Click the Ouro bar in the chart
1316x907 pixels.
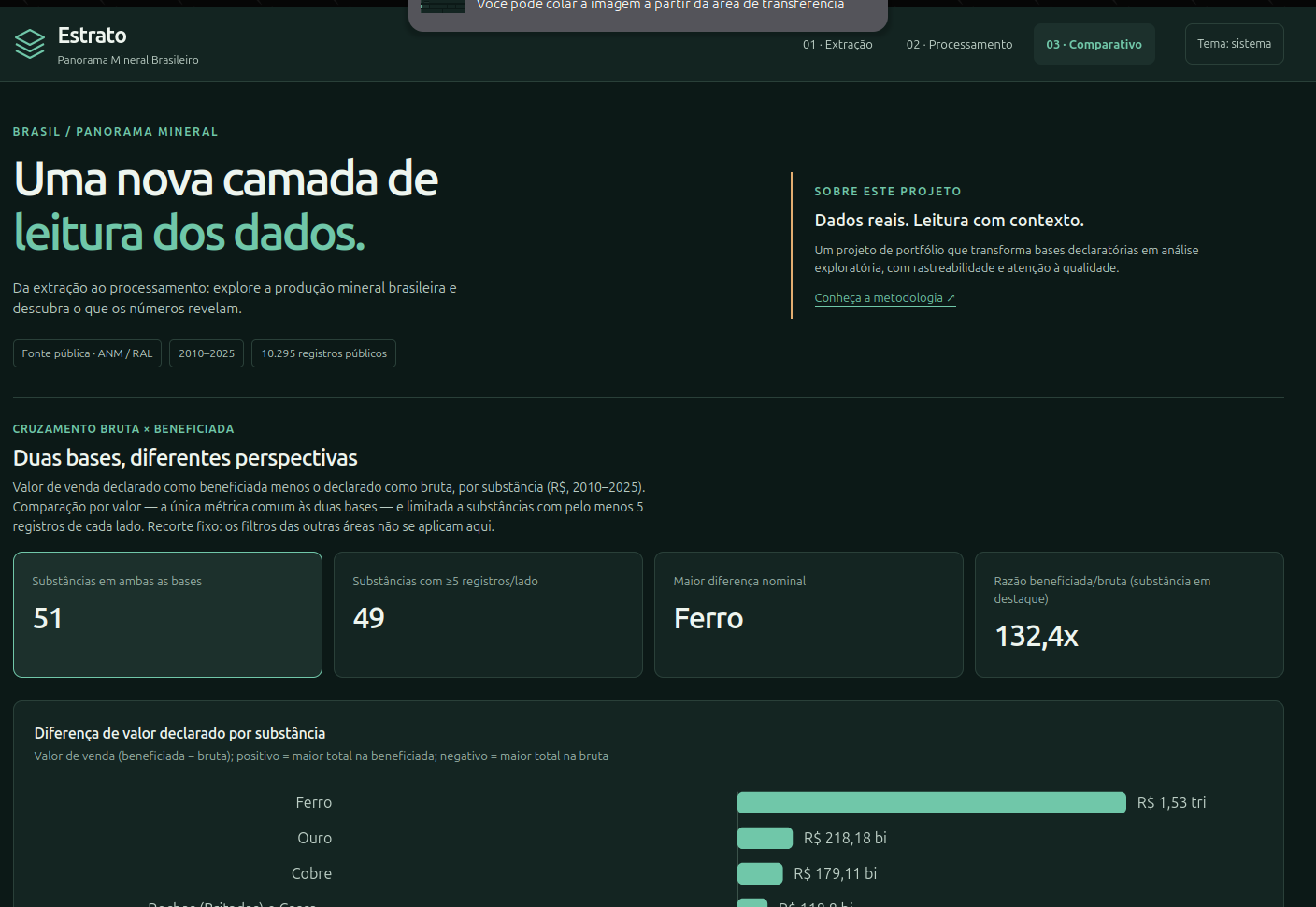pyautogui.click(x=765, y=838)
